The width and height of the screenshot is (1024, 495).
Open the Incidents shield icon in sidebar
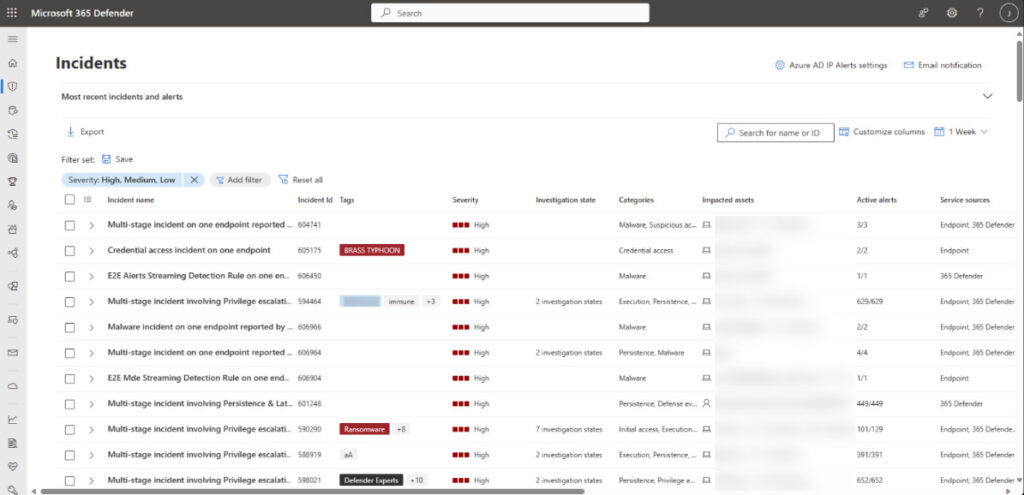click(13, 86)
